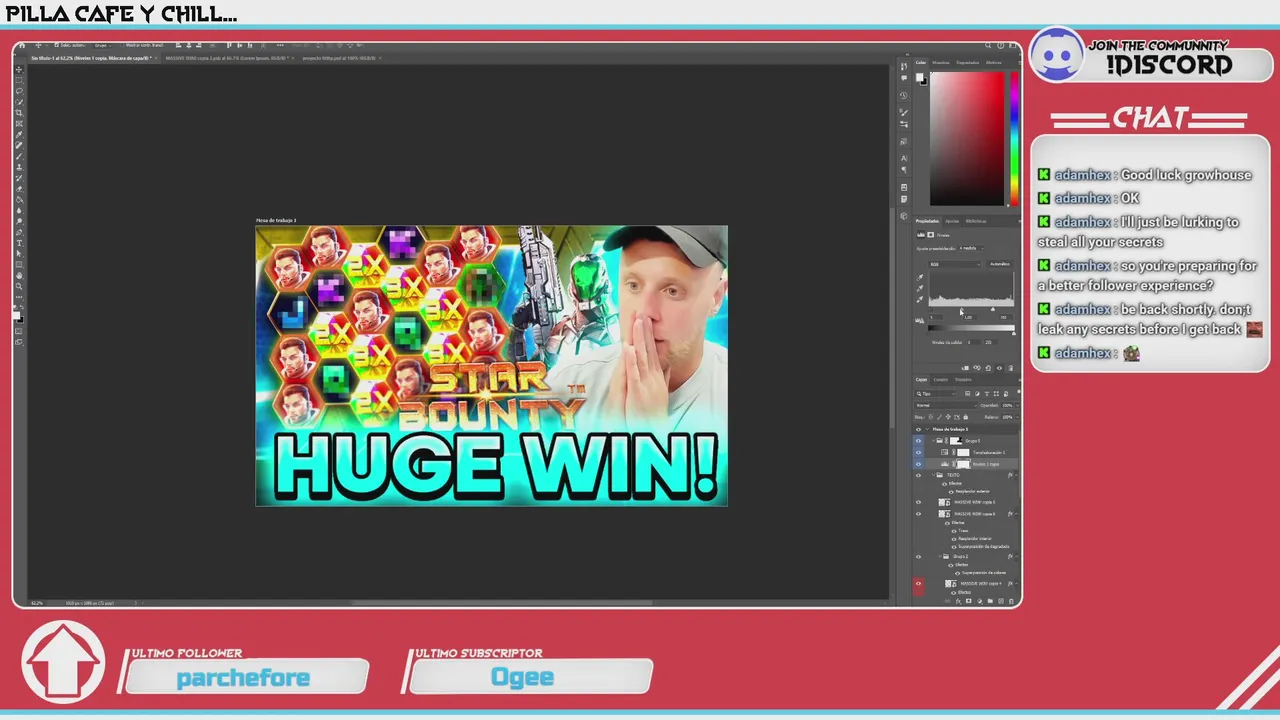This screenshot has width=1280, height=720.
Task: Collapse the Grupo 5 group
Action: [933, 440]
